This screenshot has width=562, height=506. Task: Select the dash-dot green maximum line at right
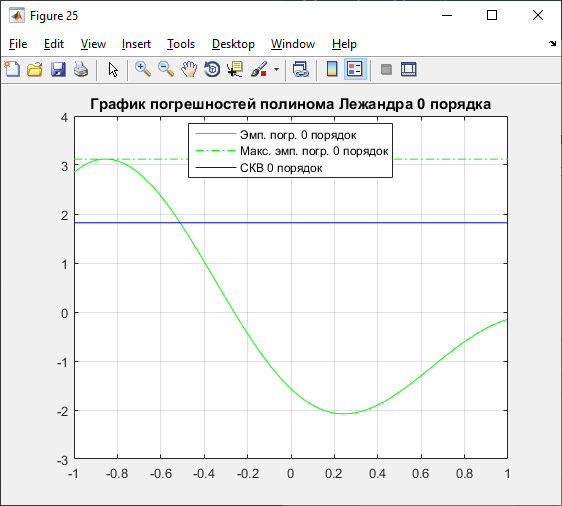(x=450, y=159)
